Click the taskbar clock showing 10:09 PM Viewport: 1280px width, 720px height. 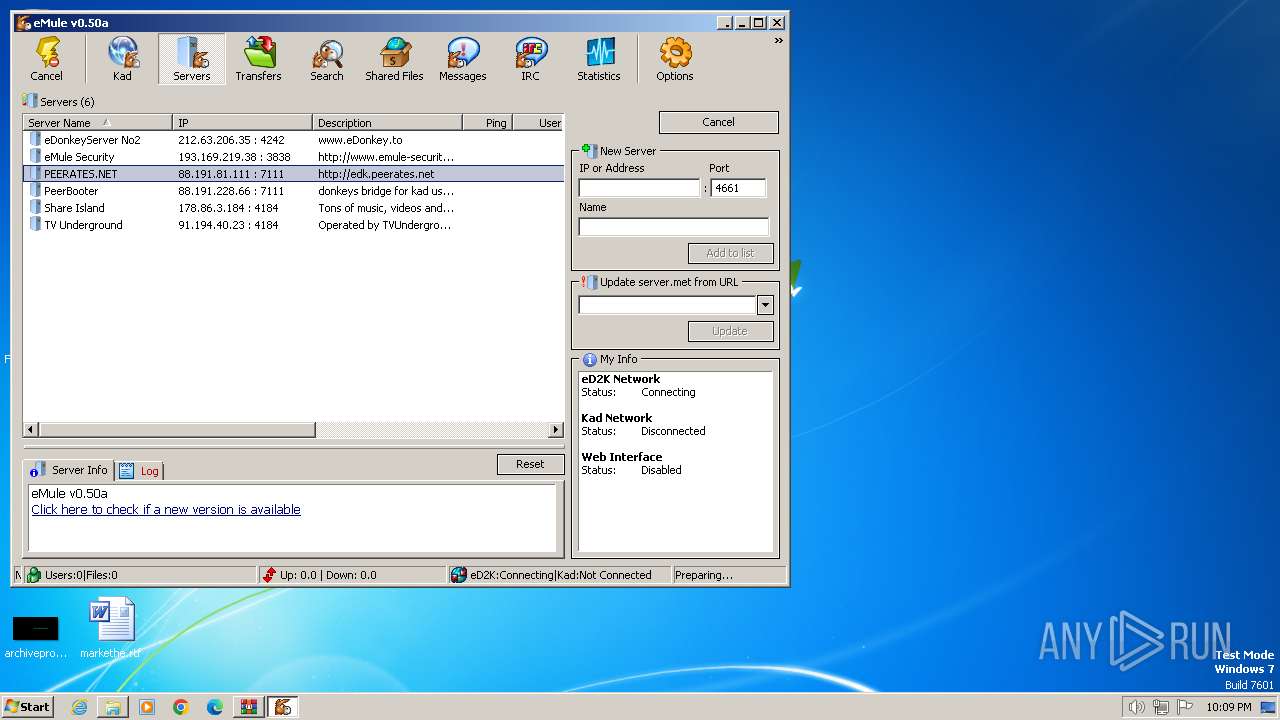pyautogui.click(x=1228, y=707)
